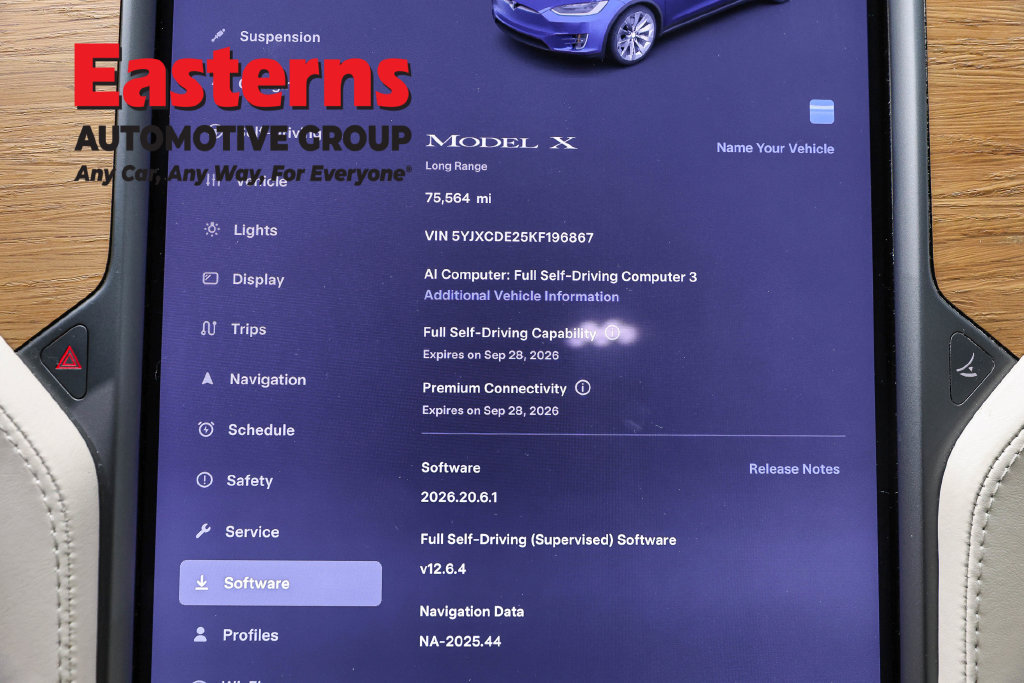Image resolution: width=1024 pixels, height=683 pixels.
Task: Click the Schedule clock icon
Action: click(206, 429)
